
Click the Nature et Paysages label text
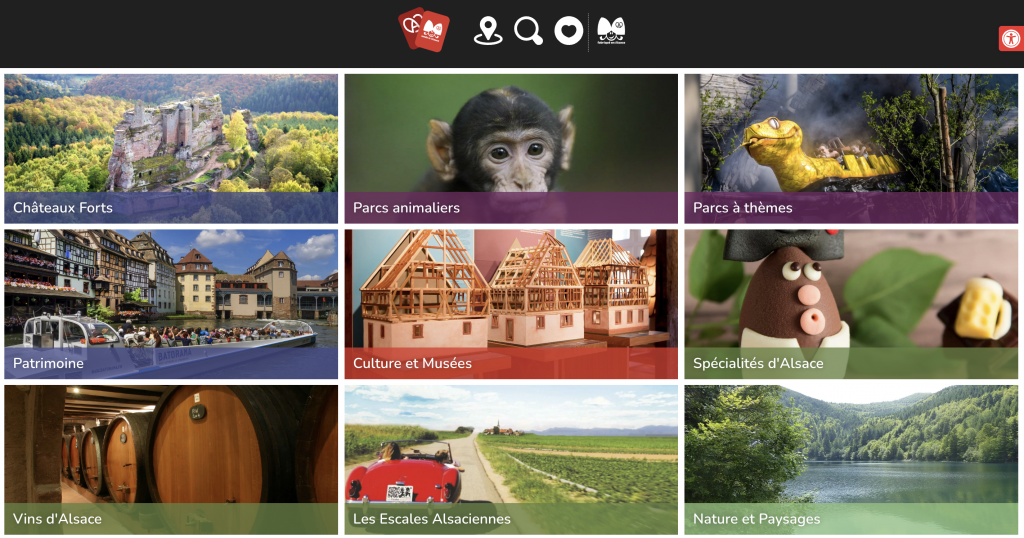pyautogui.click(x=756, y=519)
